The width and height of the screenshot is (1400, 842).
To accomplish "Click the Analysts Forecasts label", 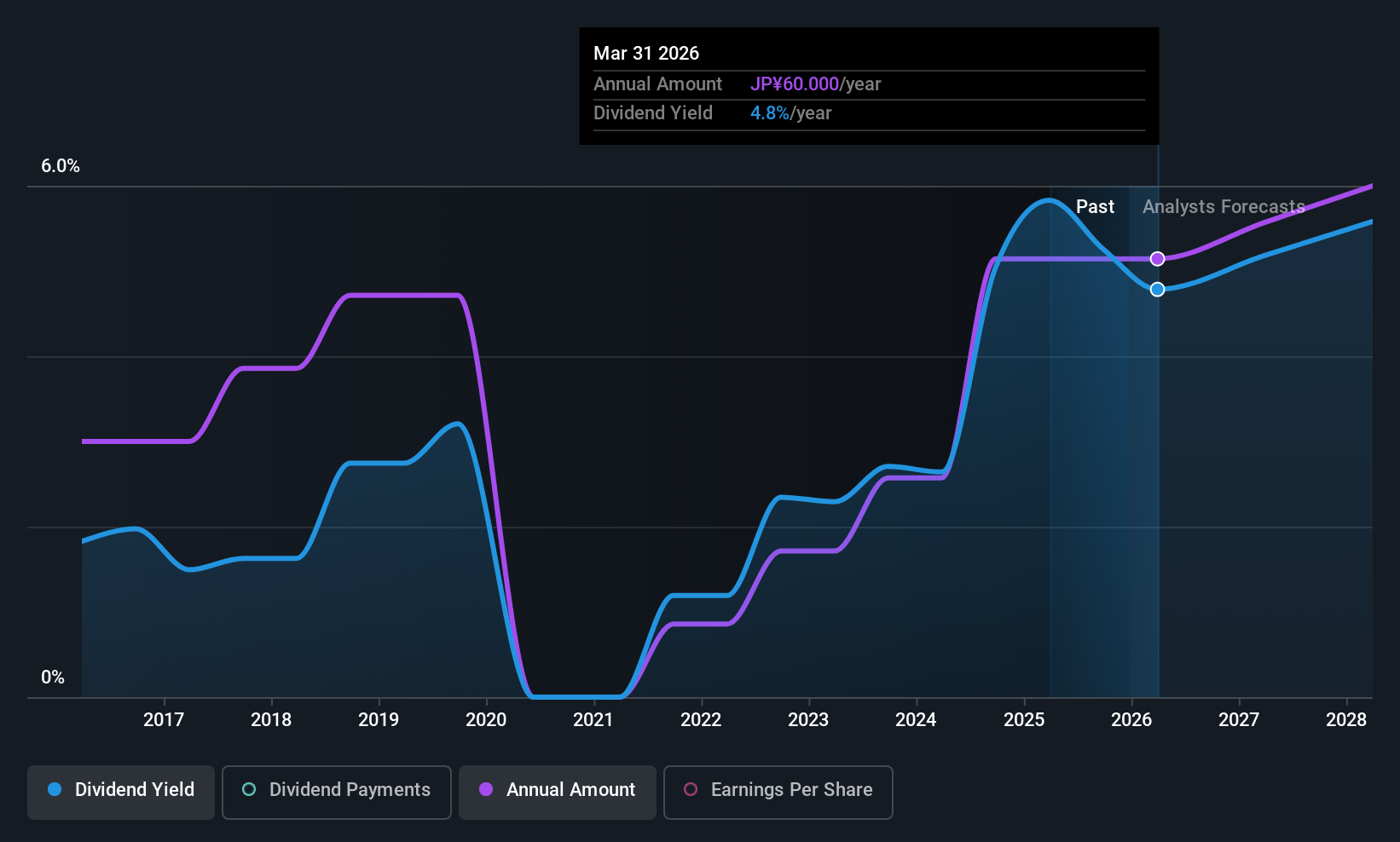I will (x=1224, y=207).
